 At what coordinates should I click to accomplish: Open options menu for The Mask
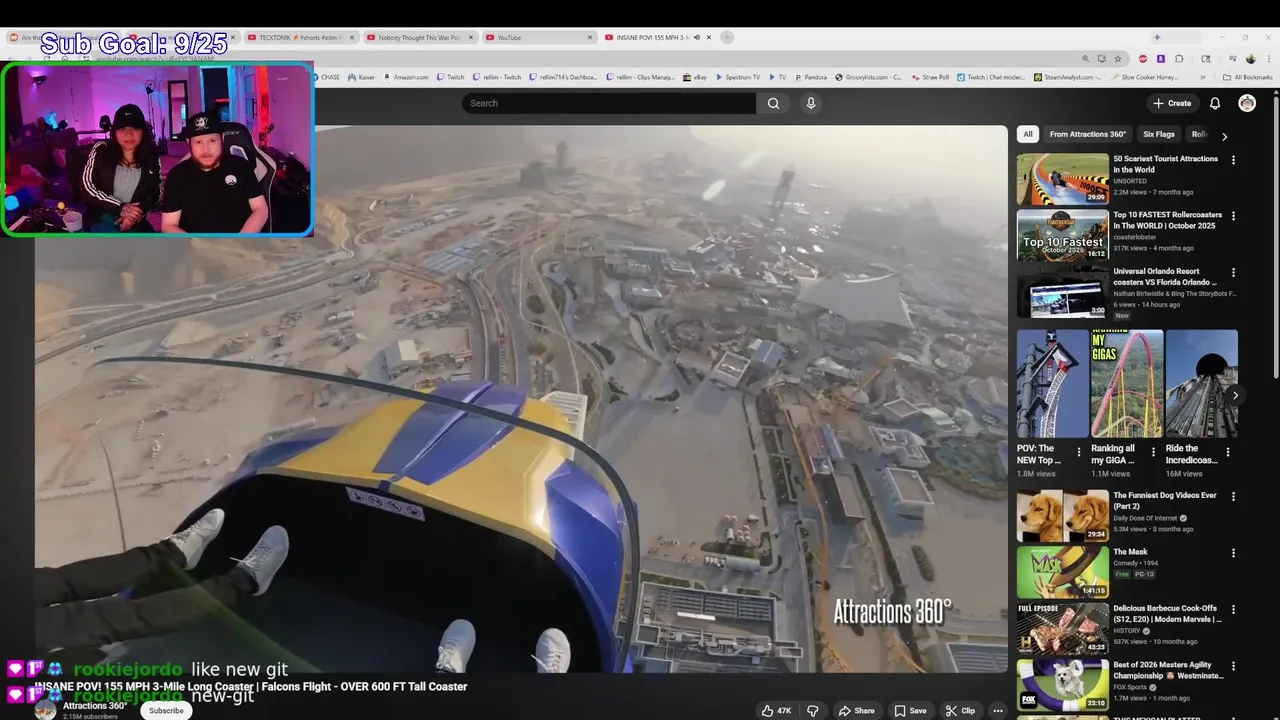1233,553
